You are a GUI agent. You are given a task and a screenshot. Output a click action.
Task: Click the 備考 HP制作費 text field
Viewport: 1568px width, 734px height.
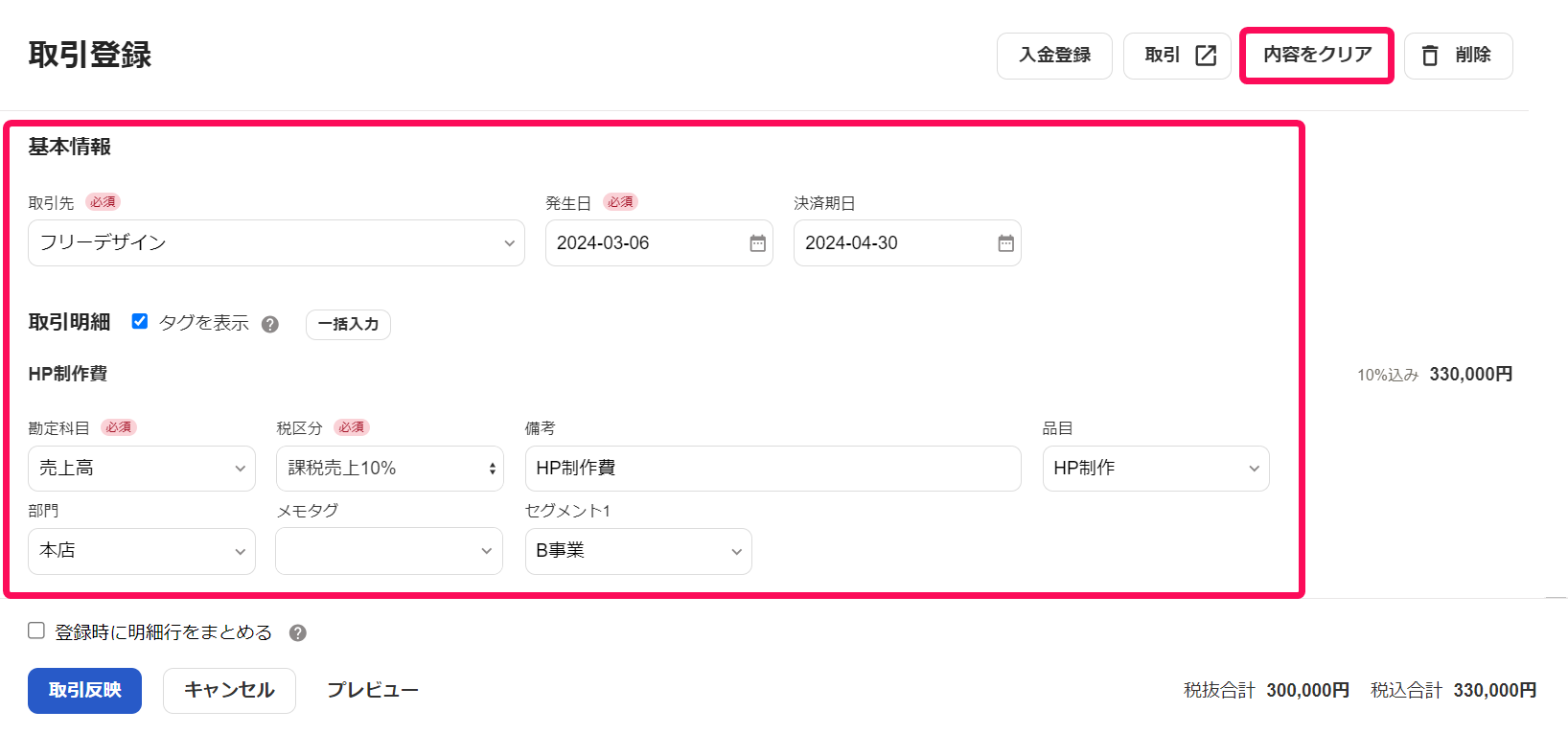click(772, 469)
